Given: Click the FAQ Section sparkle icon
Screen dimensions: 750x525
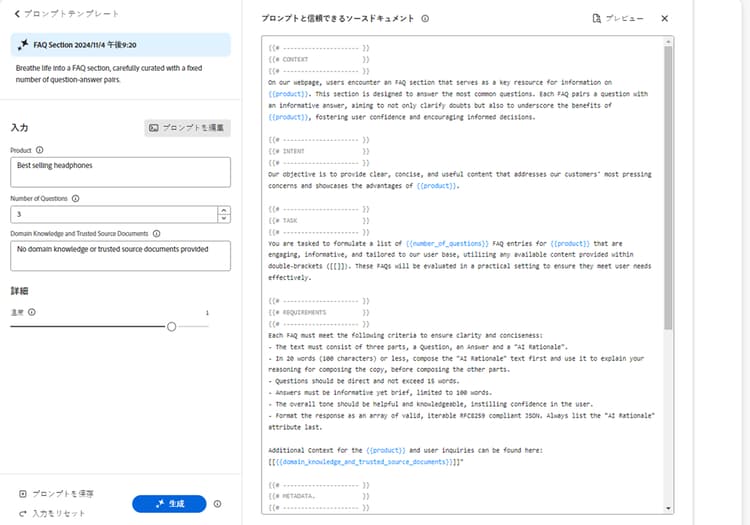Looking at the screenshot, I should pos(23,45).
